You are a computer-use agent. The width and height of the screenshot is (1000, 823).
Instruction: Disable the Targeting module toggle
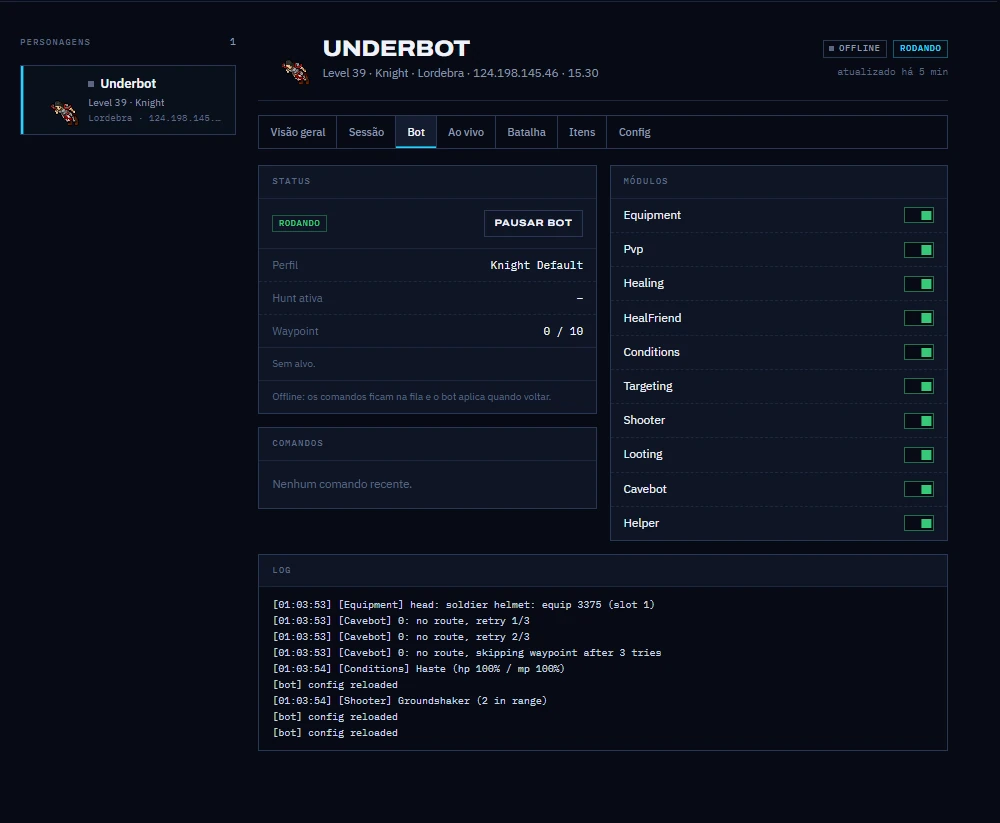919,387
